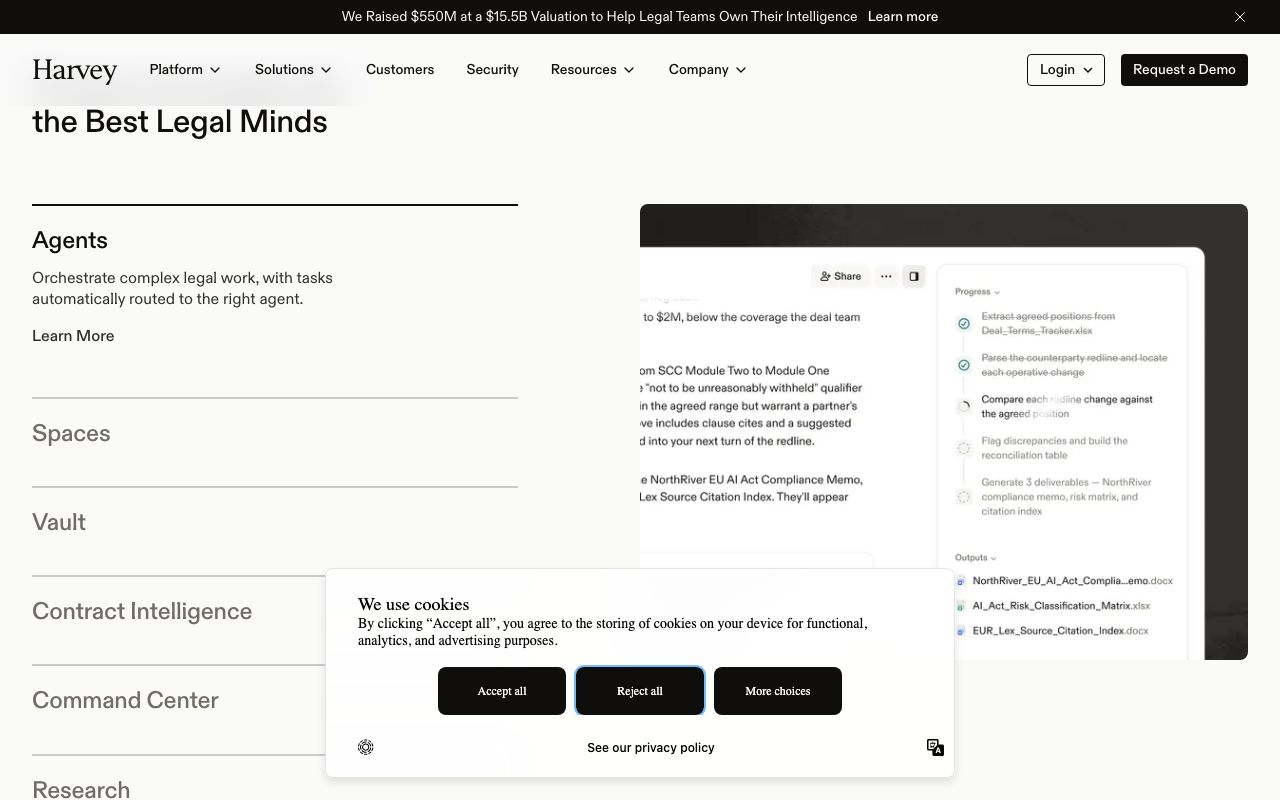Click the spinner beside Compare each redline change
Screen dimensions: 1280x800
[x=964, y=407]
